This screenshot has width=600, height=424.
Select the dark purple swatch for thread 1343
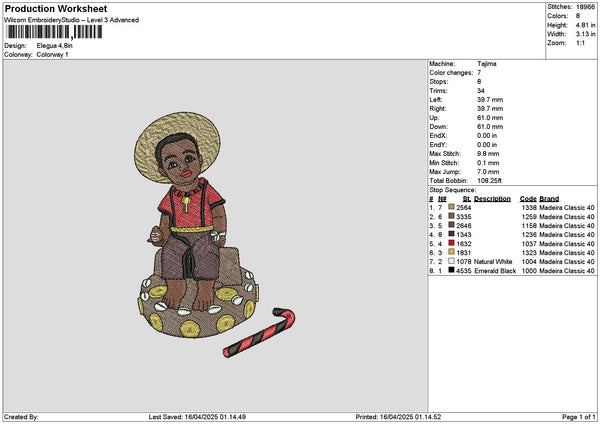click(451, 234)
